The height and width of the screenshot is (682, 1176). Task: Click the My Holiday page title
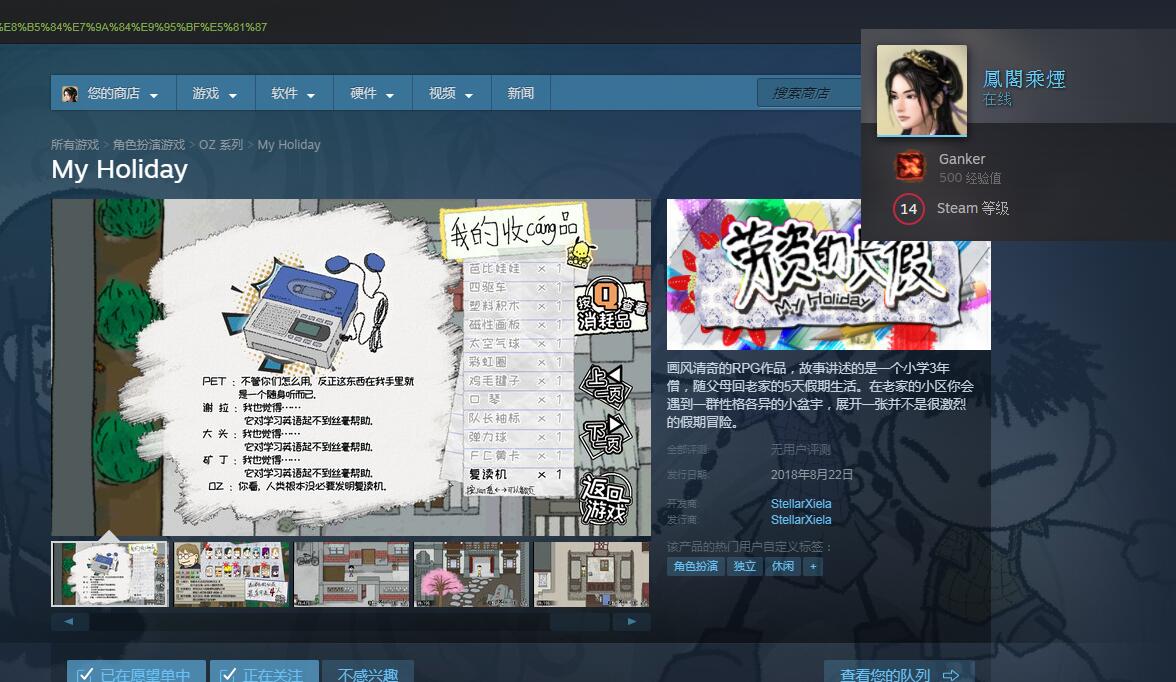coord(119,170)
